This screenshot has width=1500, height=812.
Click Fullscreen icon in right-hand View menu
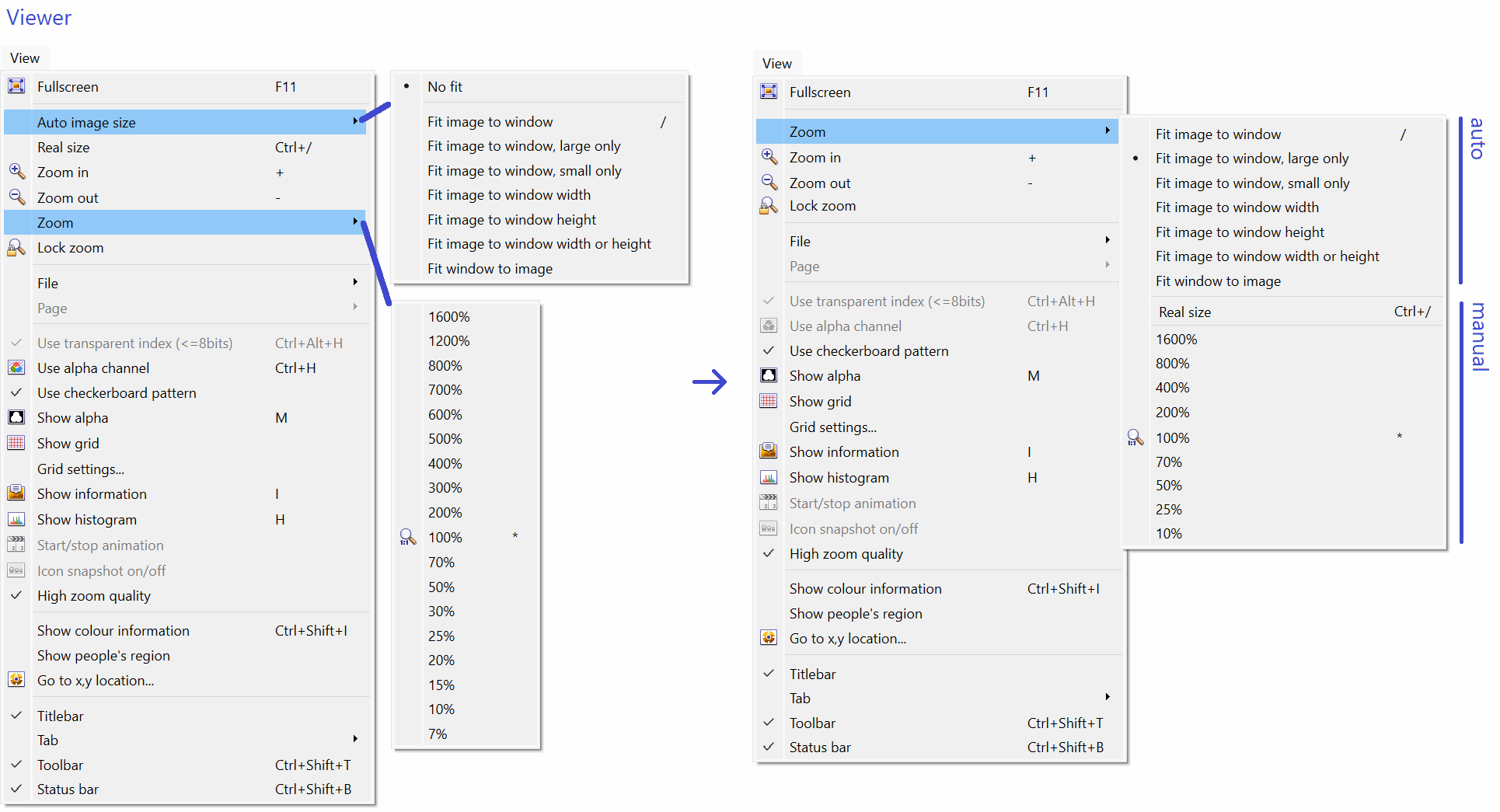point(769,92)
